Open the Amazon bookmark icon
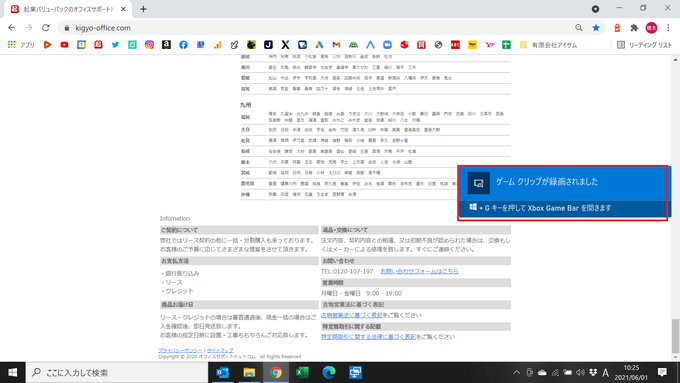 (166, 45)
